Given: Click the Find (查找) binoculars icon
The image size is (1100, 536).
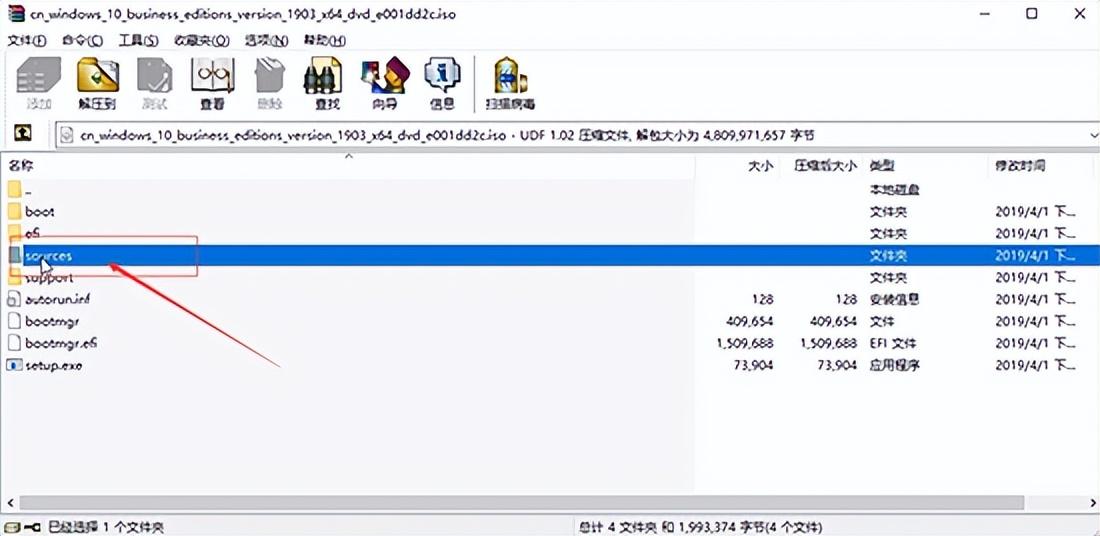Looking at the screenshot, I should click(323, 76).
